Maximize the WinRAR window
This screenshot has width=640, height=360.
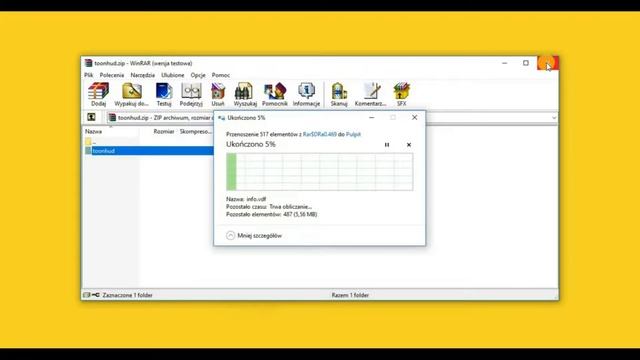tap(526, 63)
